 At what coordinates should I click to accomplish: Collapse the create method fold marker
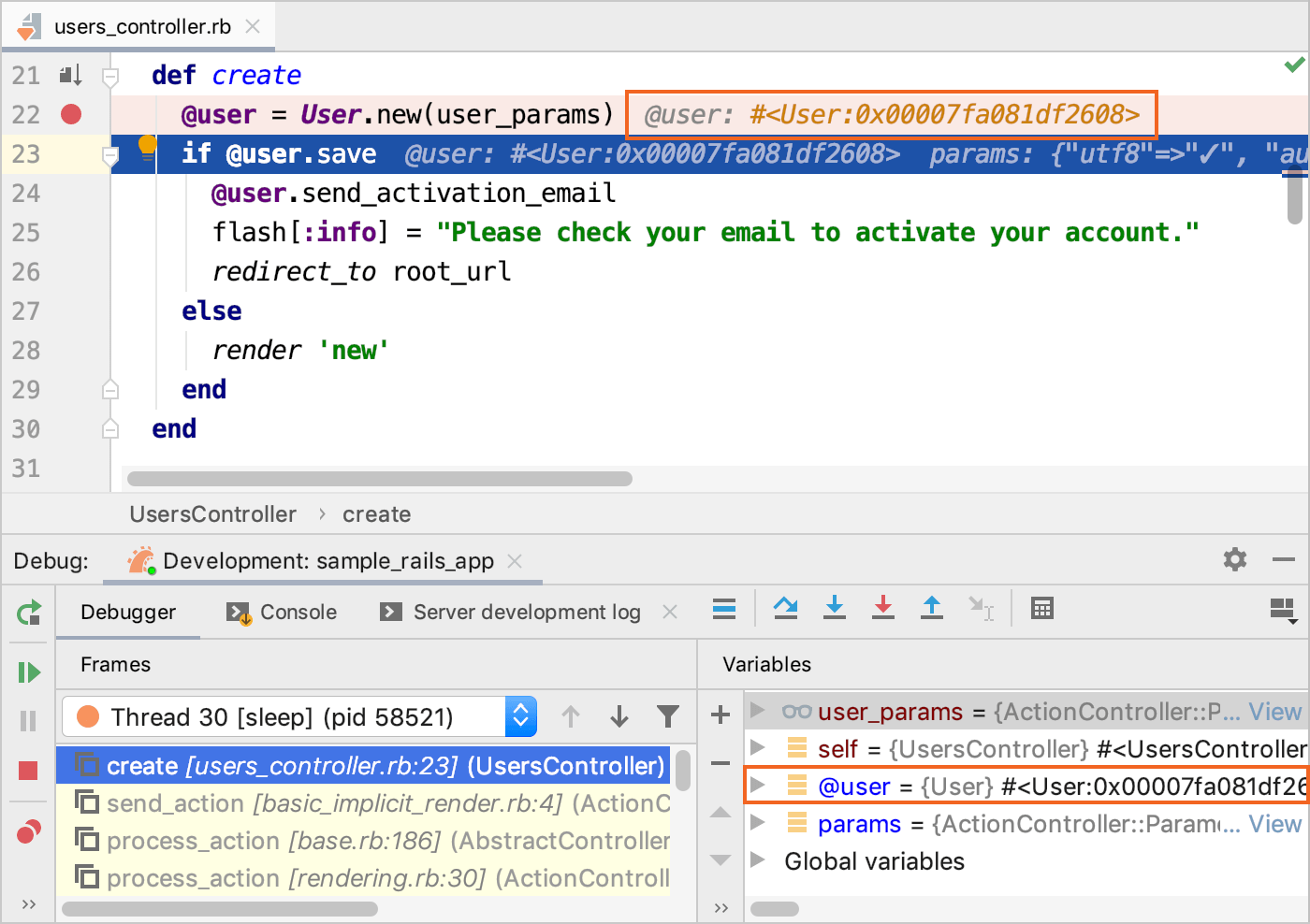click(110, 76)
